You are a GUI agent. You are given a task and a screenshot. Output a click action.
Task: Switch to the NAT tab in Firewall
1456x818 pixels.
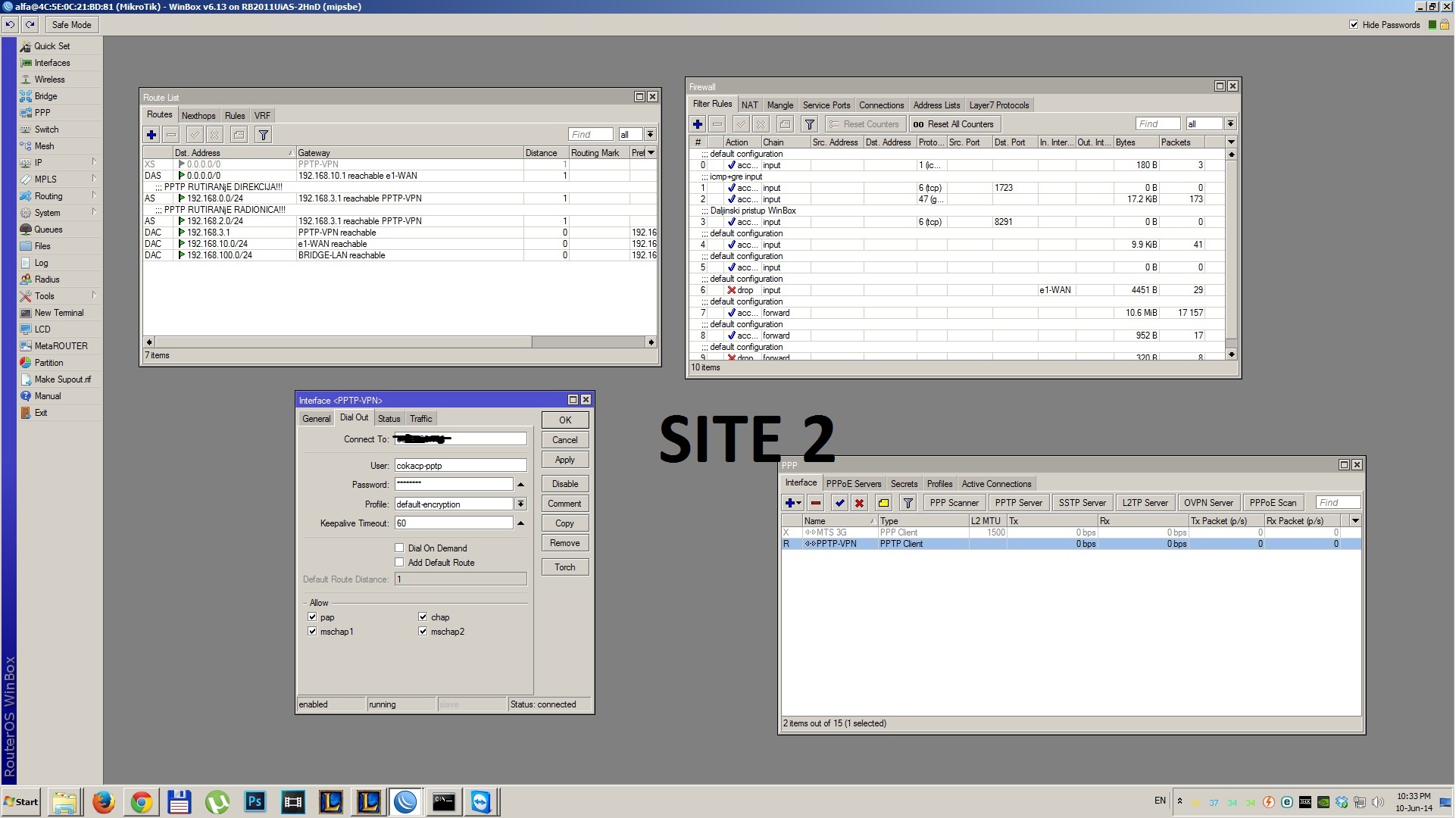[x=749, y=105]
